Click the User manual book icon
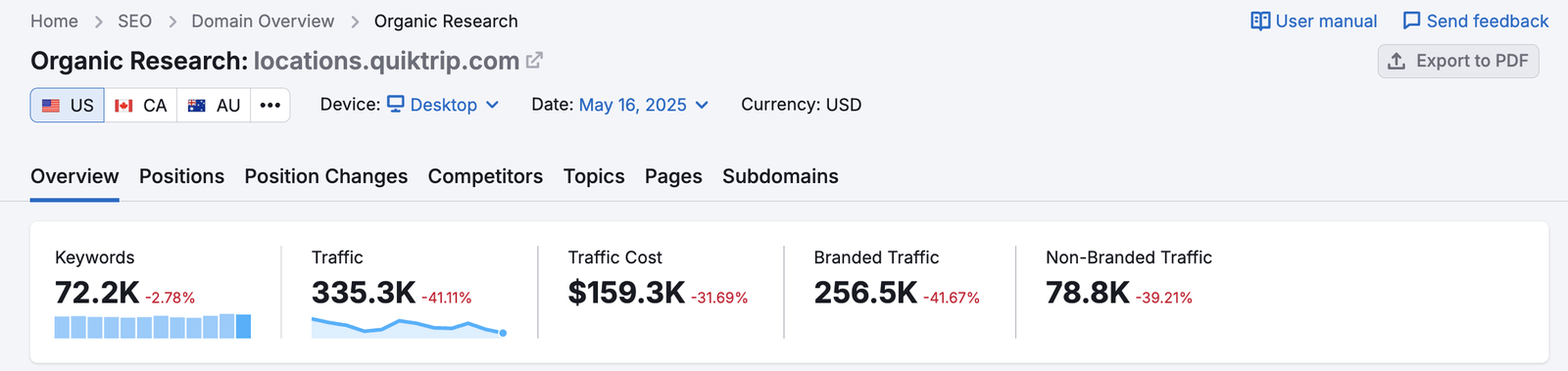The width and height of the screenshot is (1568, 371). pyautogui.click(x=1260, y=21)
